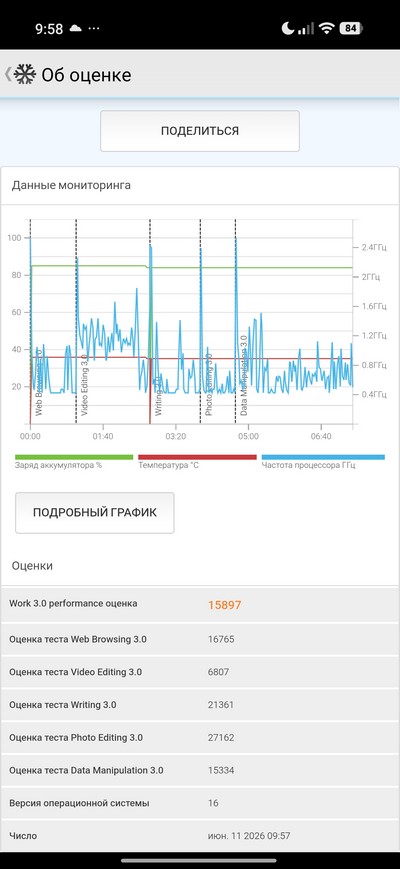Select the Photo Editing 3.0 score row
400x869 pixels.
pos(199,738)
